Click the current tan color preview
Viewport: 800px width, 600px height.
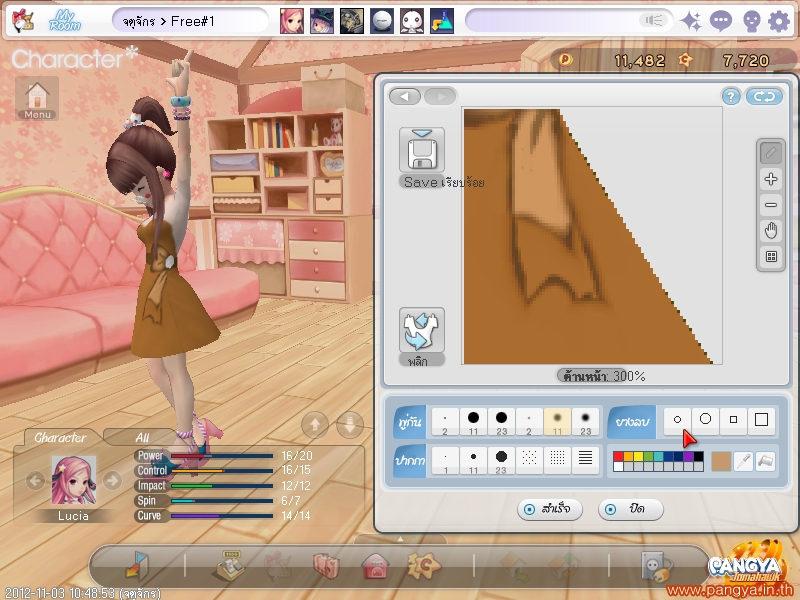point(721,461)
